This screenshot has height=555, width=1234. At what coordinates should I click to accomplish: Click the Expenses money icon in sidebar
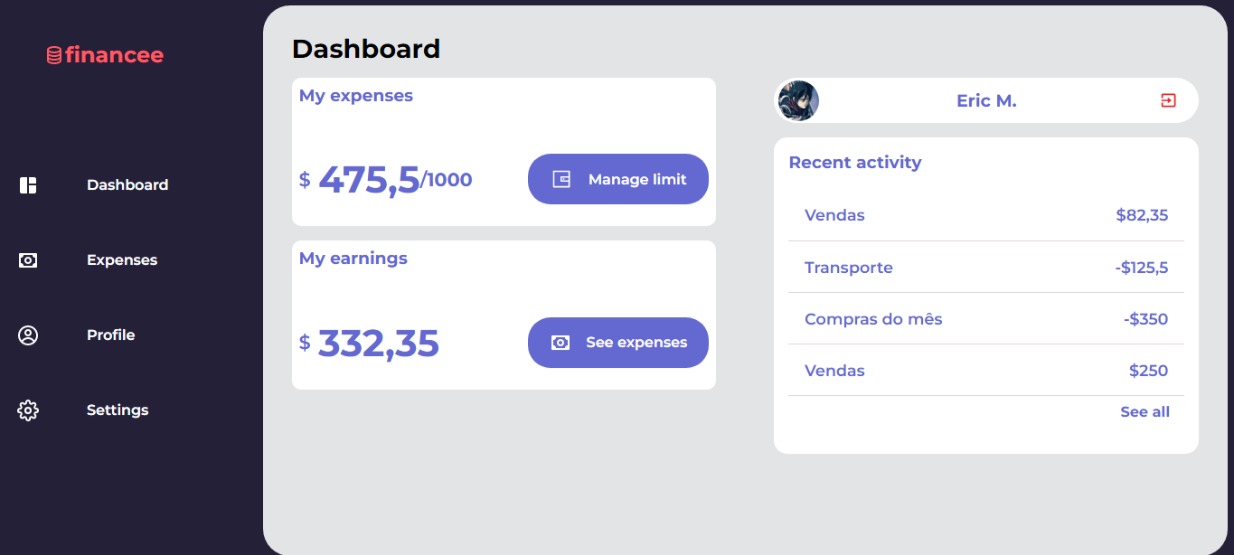[28, 260]
